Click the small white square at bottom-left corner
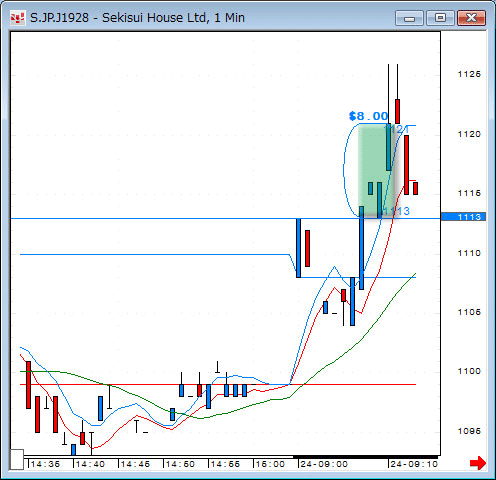The width and height of the screenshot is (496, 480). (x=17, y=459)
